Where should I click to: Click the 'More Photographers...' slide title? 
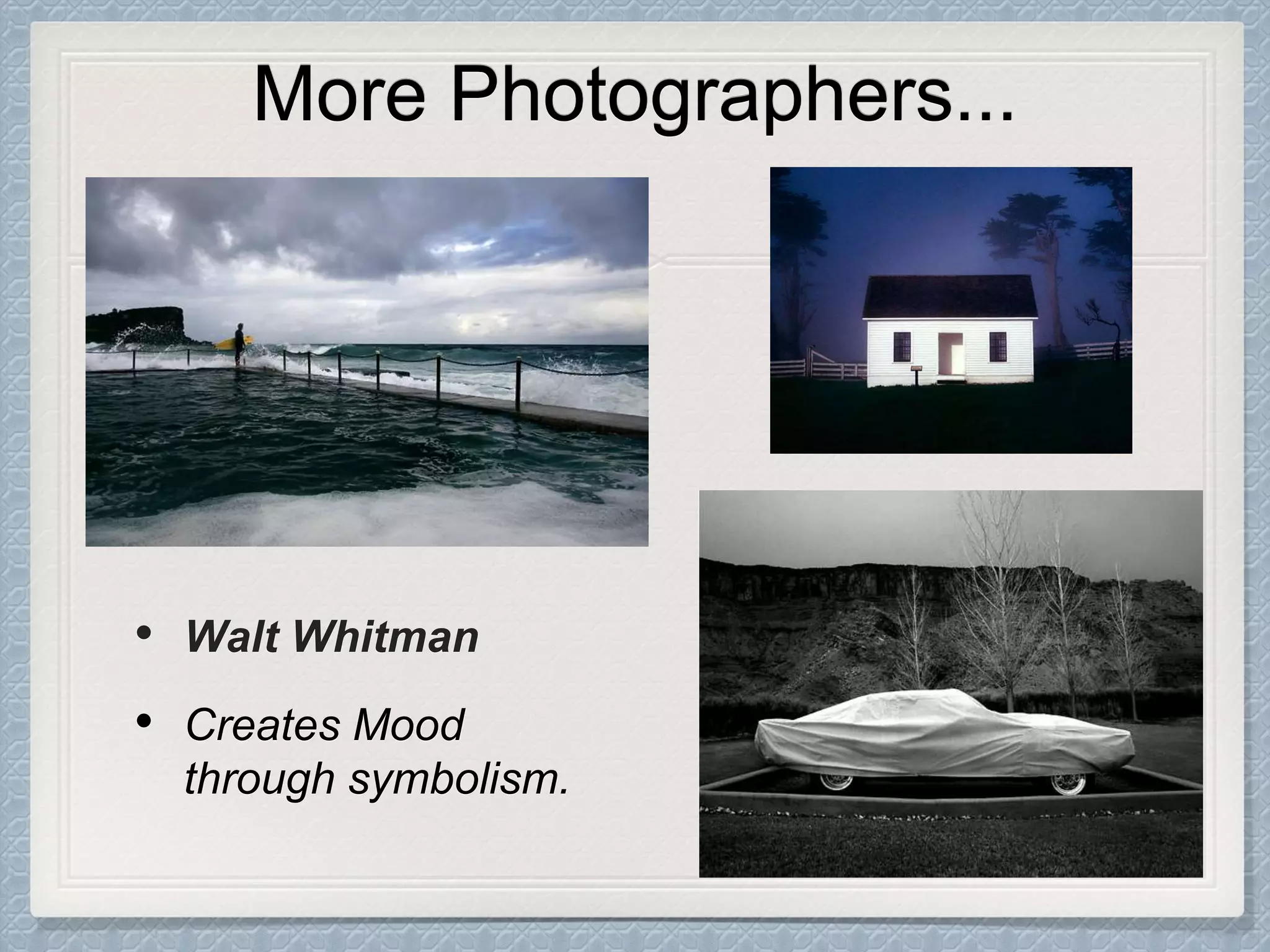tap(633, 99)
